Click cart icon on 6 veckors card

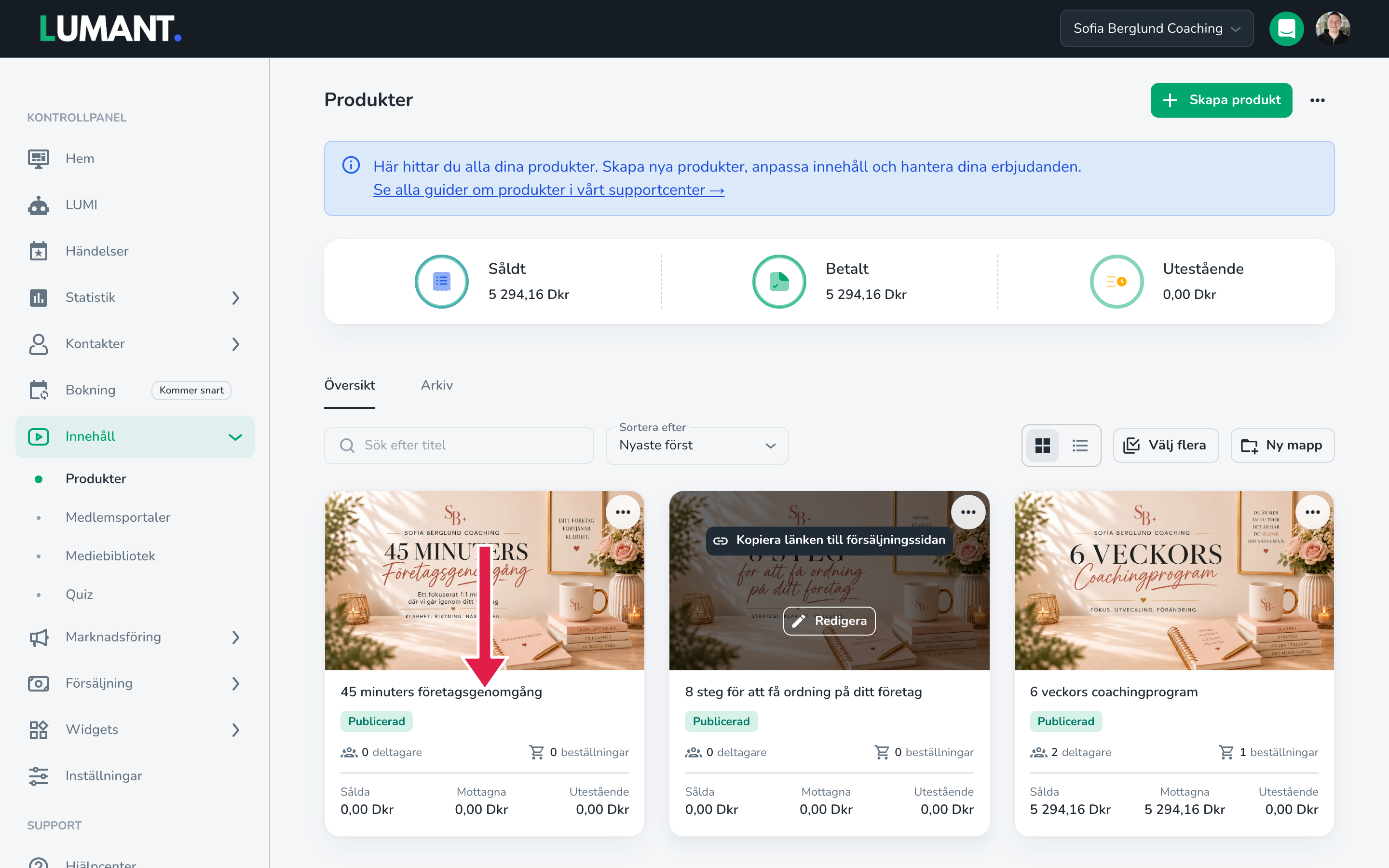1226,752
